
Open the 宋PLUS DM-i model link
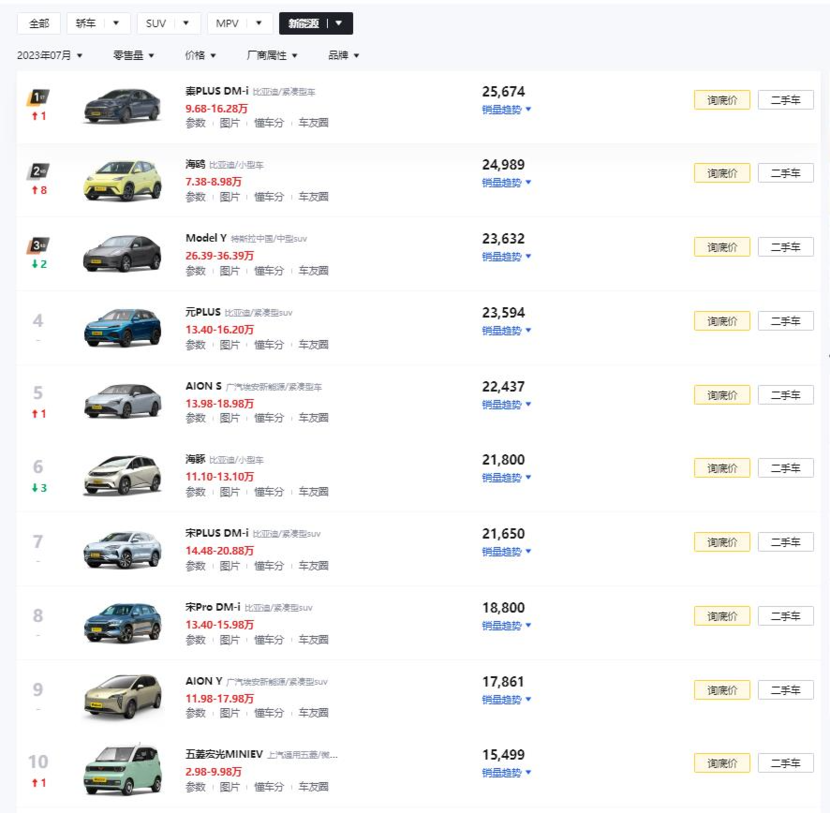coord(216,533)
